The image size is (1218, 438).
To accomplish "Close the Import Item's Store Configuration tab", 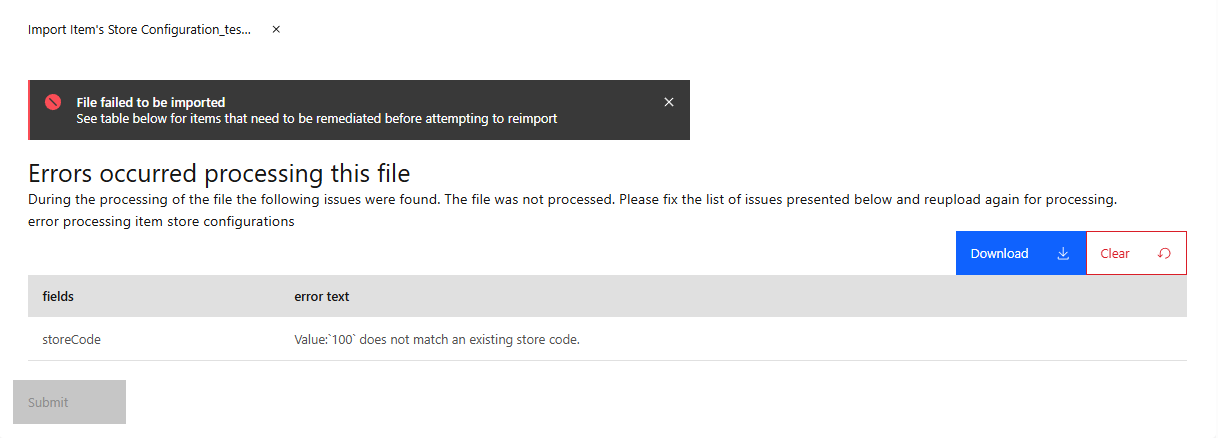I will pyautogui.click(x=276, y=30).
